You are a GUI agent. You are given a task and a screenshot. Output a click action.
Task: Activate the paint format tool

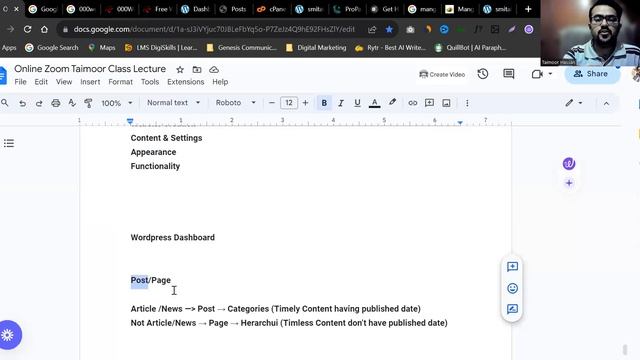tap(88, 103)
